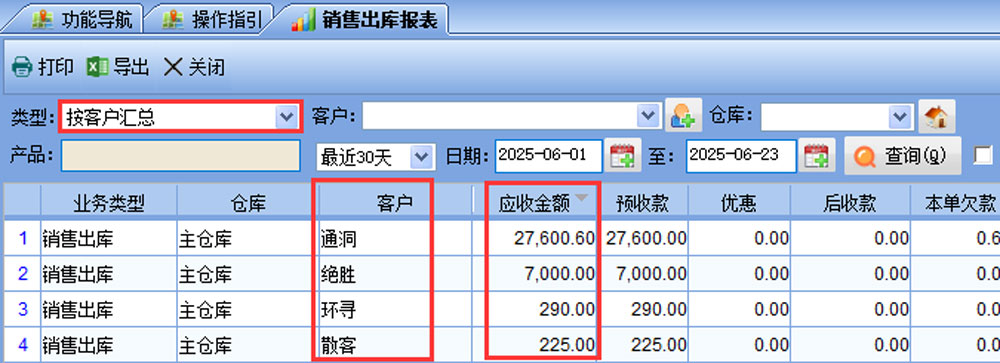Click the 产品 input field
Image resolution: width=1000 pixels, height=363 pixels.
(180, 156)
